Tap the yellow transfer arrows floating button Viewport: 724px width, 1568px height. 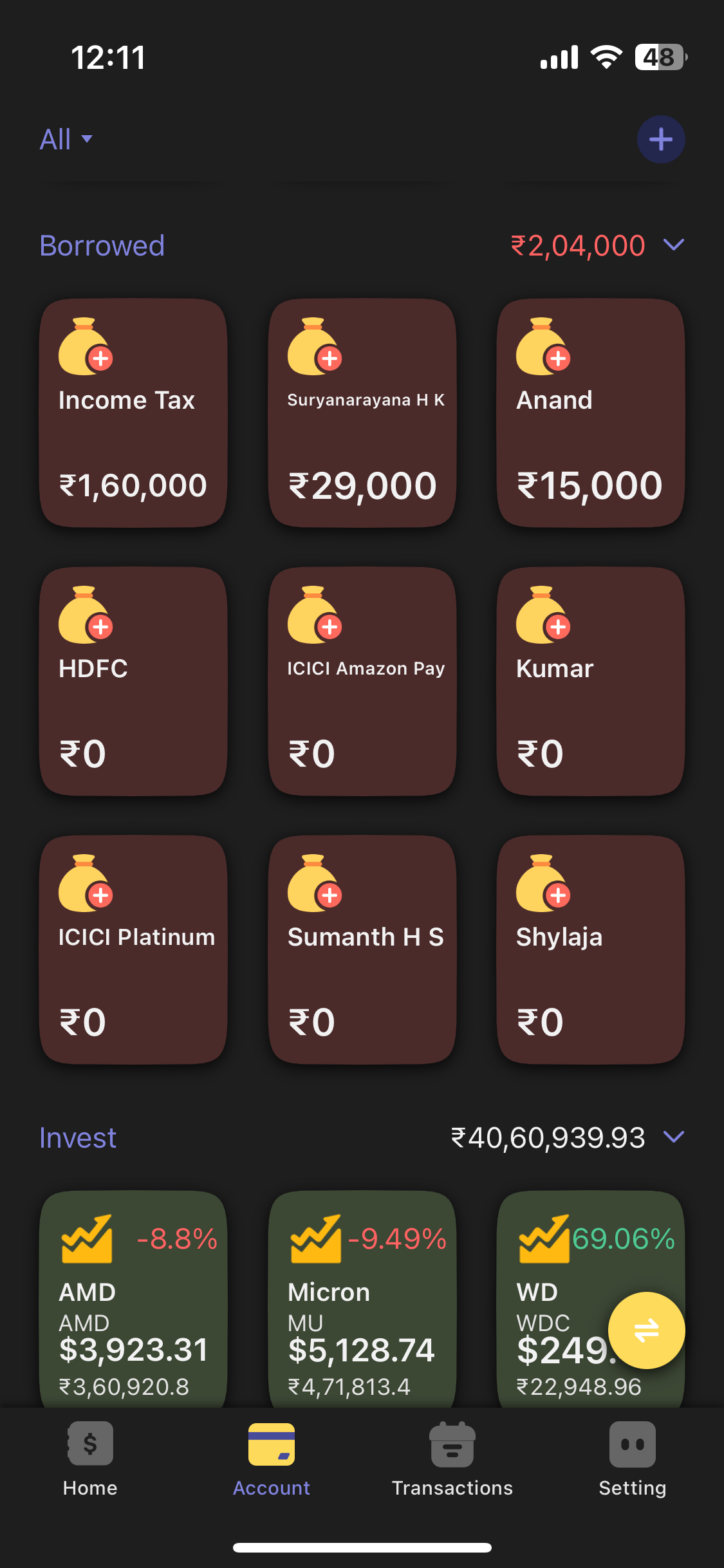(646, 1330)
